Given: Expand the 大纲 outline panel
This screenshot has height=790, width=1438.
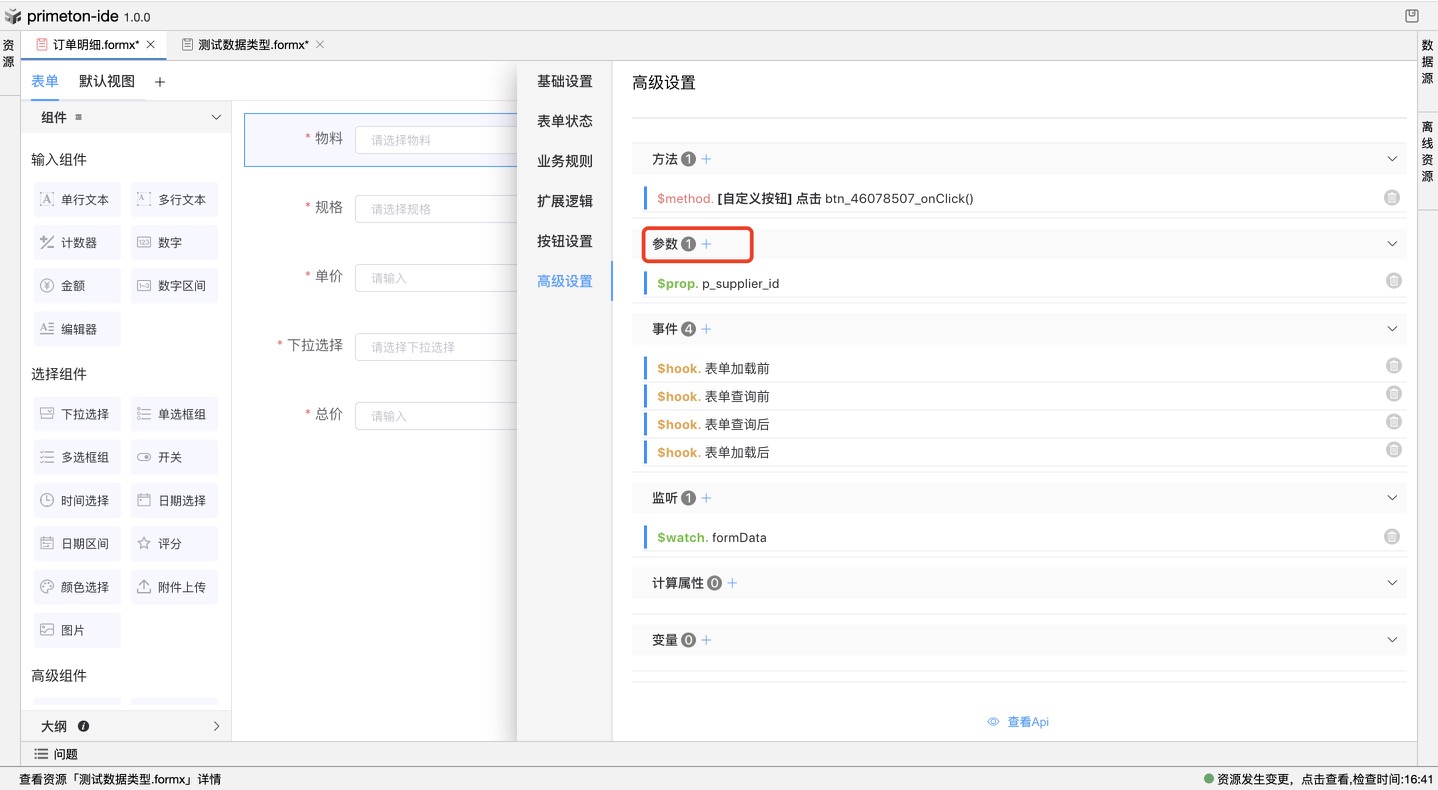Looking at the screenshot, I should [216, 726].
